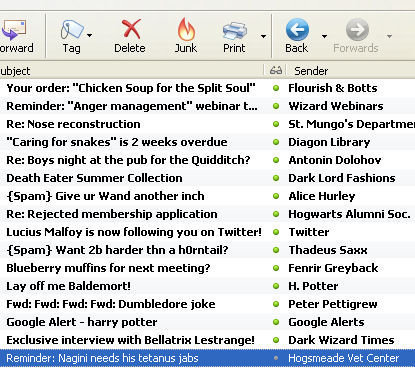Image resolution: width=415 pixels, height=369 pixels.
Task: Open "Chicken Soup for the Split Soul" order email
Action: coord(131,88)
